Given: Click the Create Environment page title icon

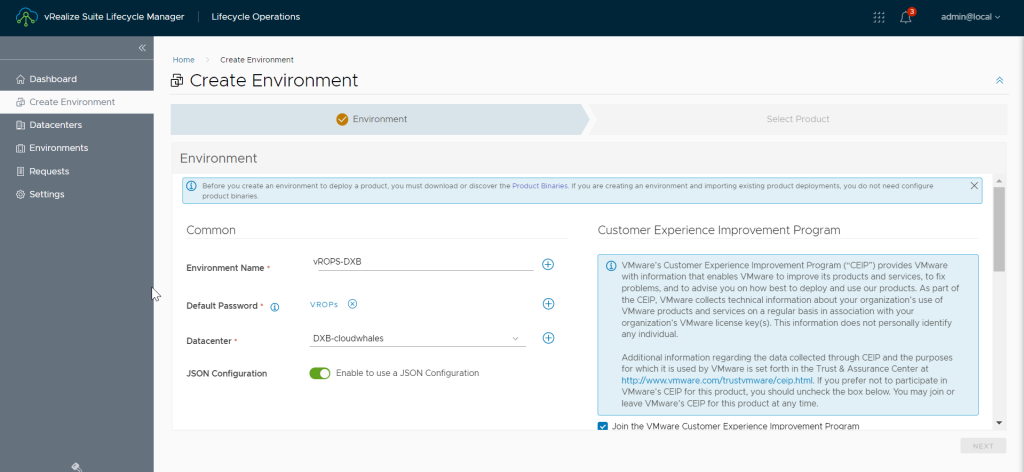Looking at the screenshot, I should tap(177, 81).
